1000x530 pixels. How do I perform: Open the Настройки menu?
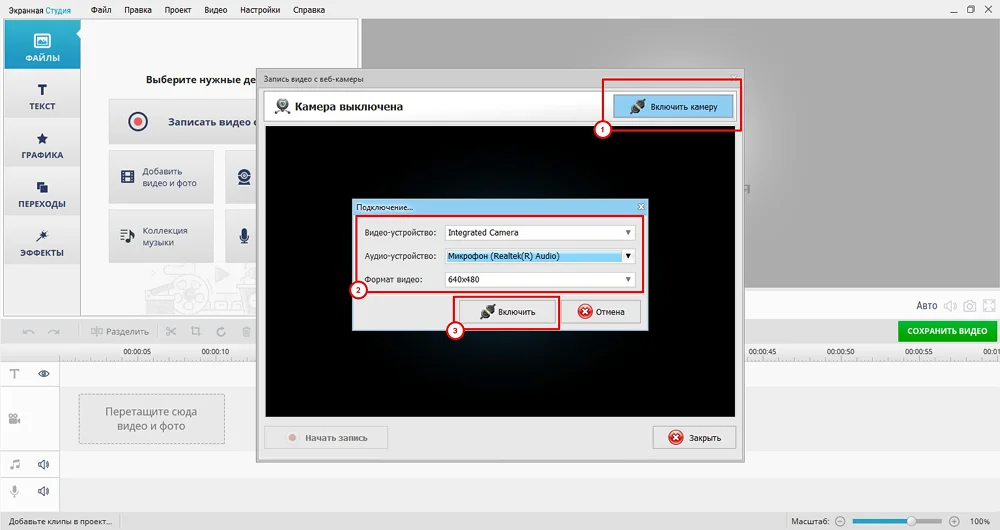tap(260, 9)
